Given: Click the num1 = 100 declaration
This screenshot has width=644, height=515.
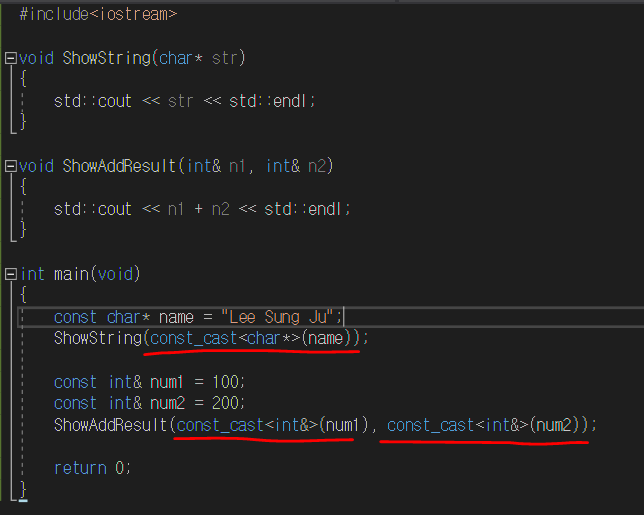Looking at the screenshot, I should click(x=150, y=382).
